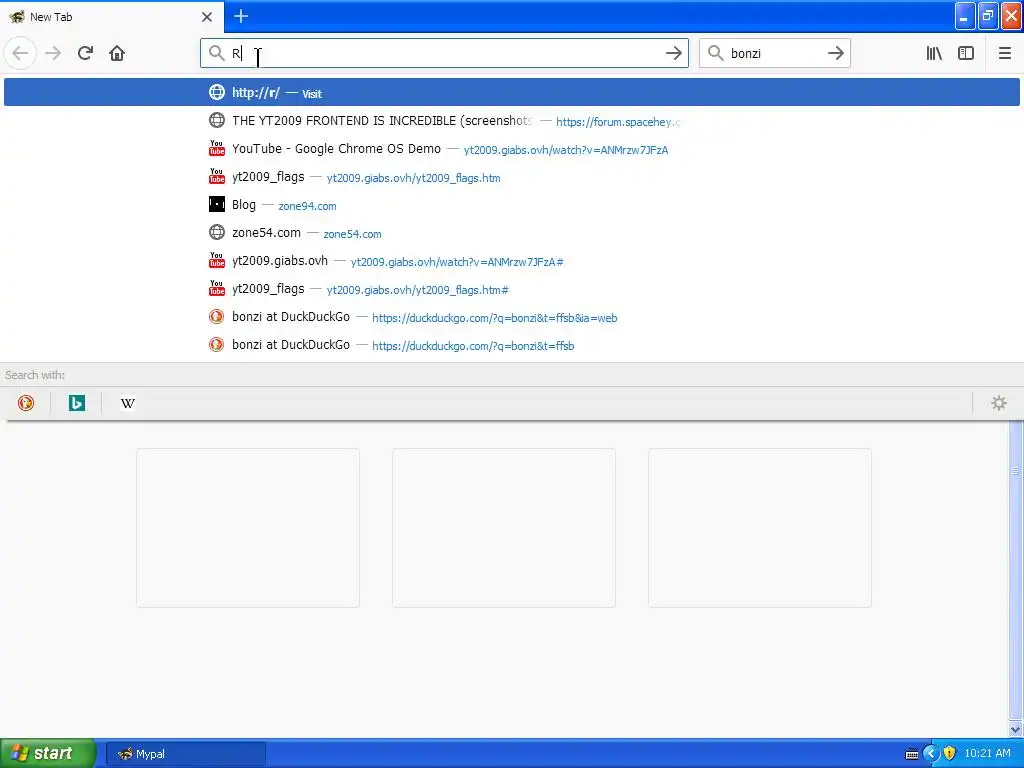Click the forum.spacehey URL text
The width and height of the screenshot is (1024, 768).
pos(618,122)
